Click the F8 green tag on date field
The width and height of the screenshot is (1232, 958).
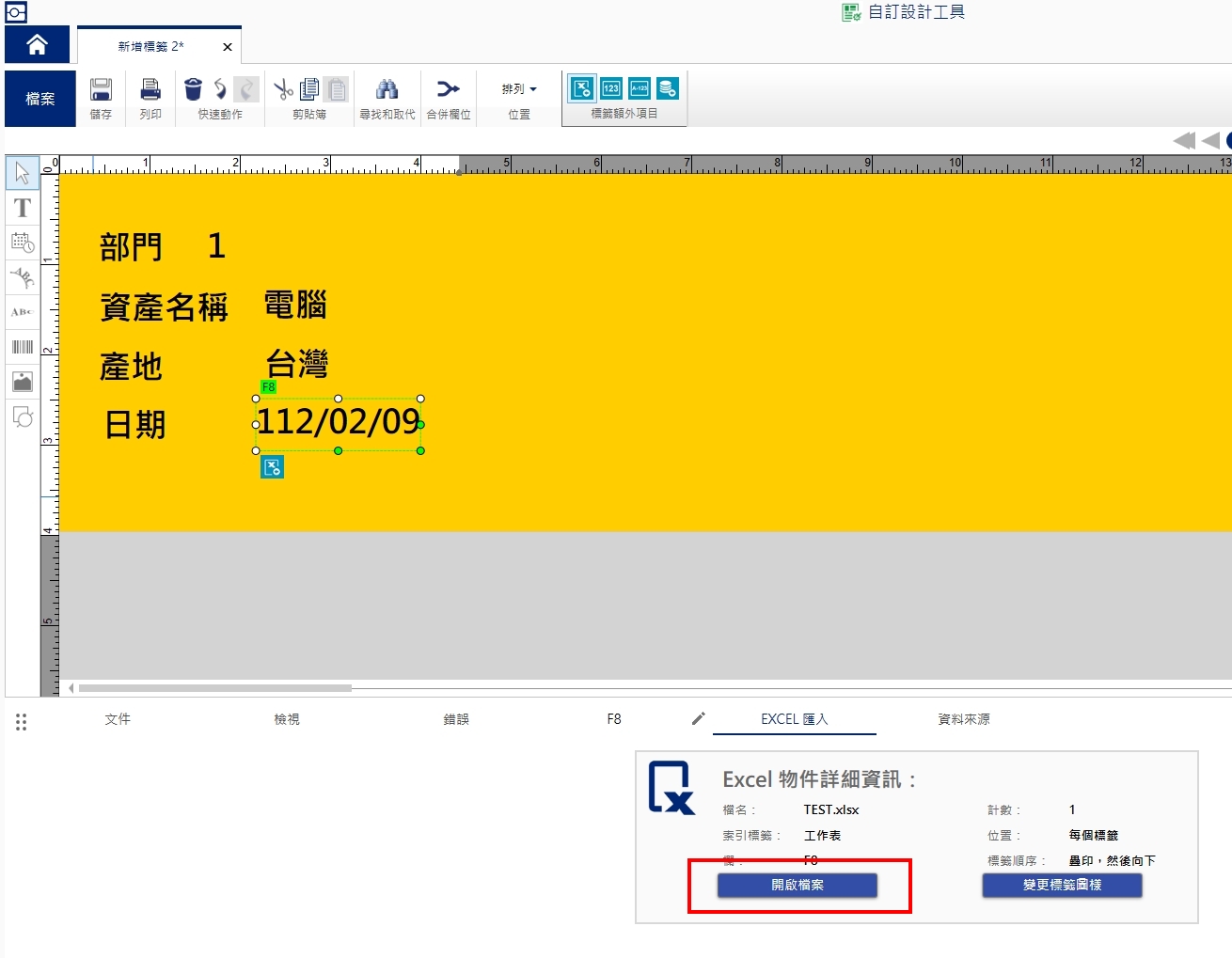pos(268,387)
